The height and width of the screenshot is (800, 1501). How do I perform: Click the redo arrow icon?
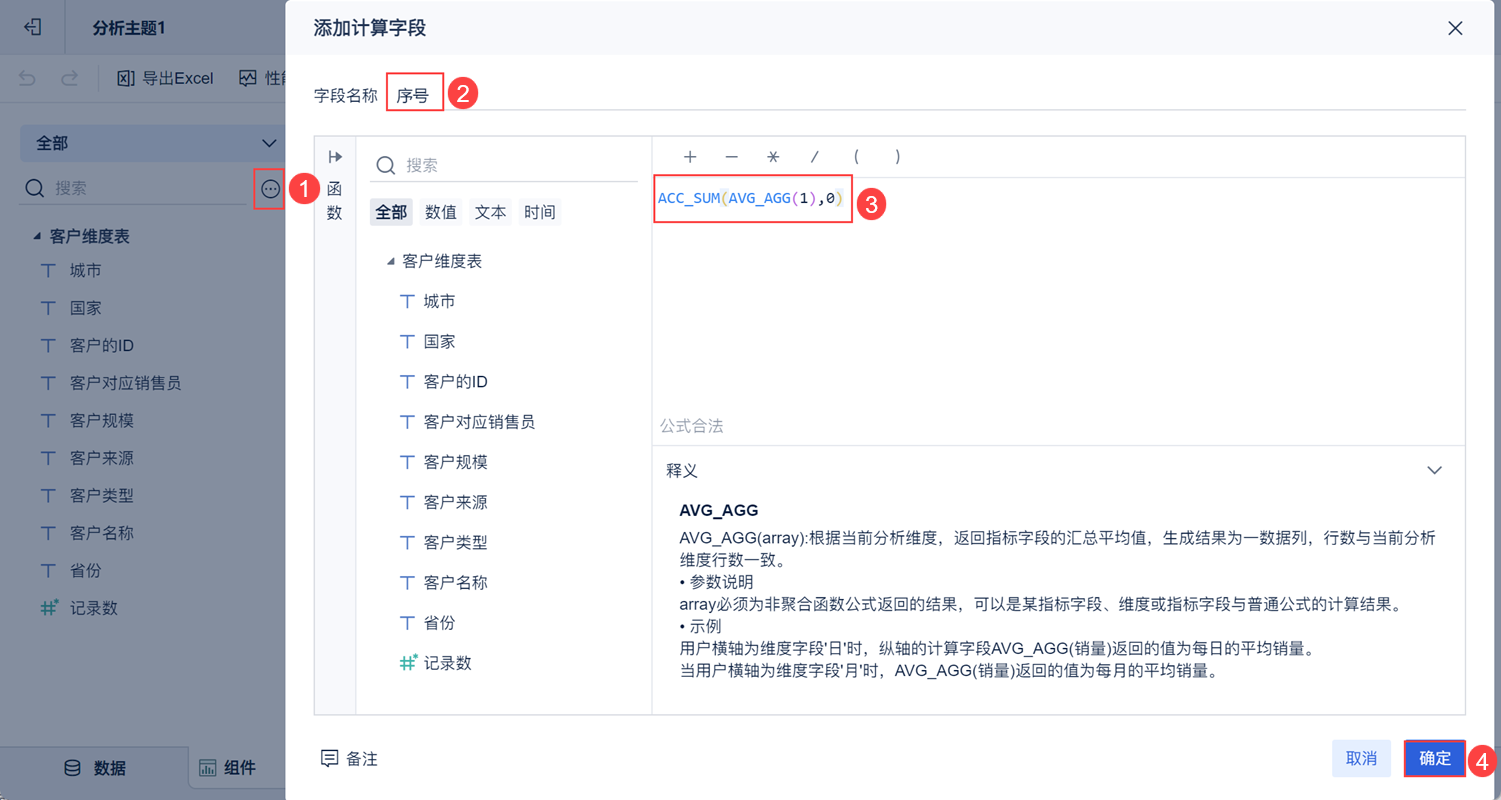pyautogui.click(x=69, y=78)
